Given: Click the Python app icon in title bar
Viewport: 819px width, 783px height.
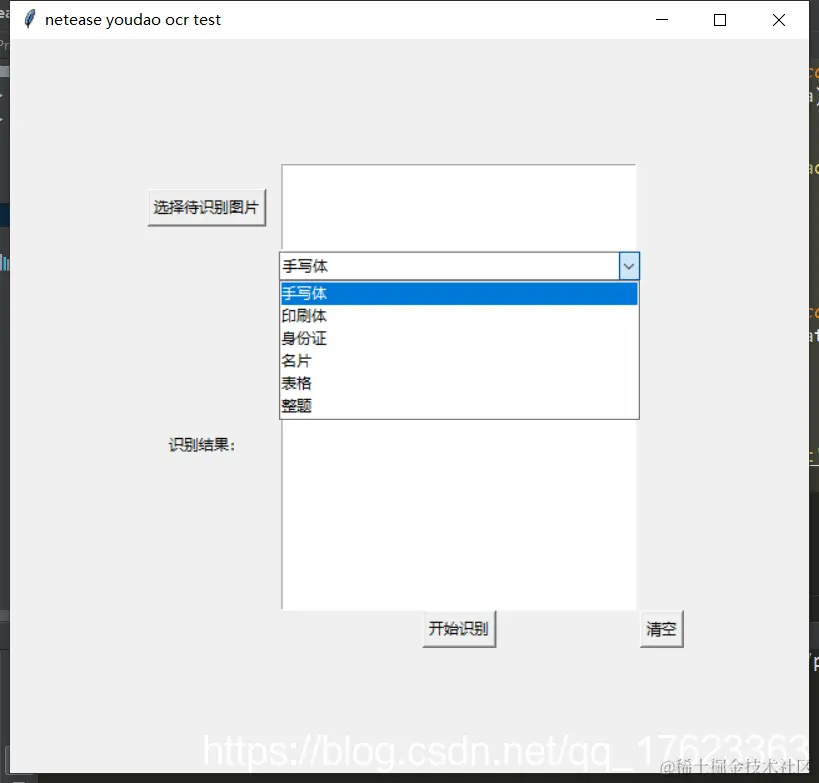Looking at the screenshot, I should 28,18.
